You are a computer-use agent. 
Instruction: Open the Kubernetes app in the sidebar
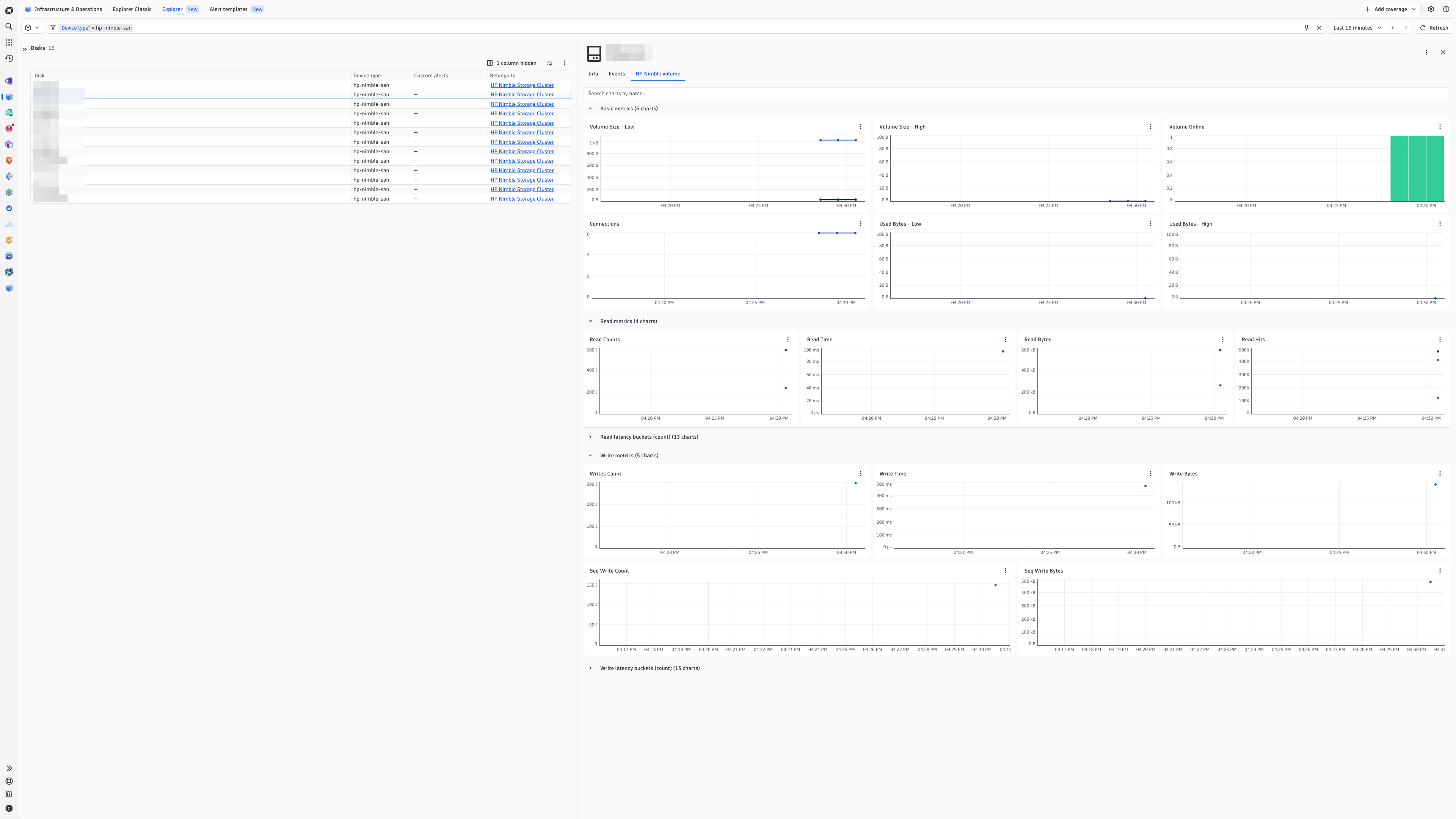(9, 209)
